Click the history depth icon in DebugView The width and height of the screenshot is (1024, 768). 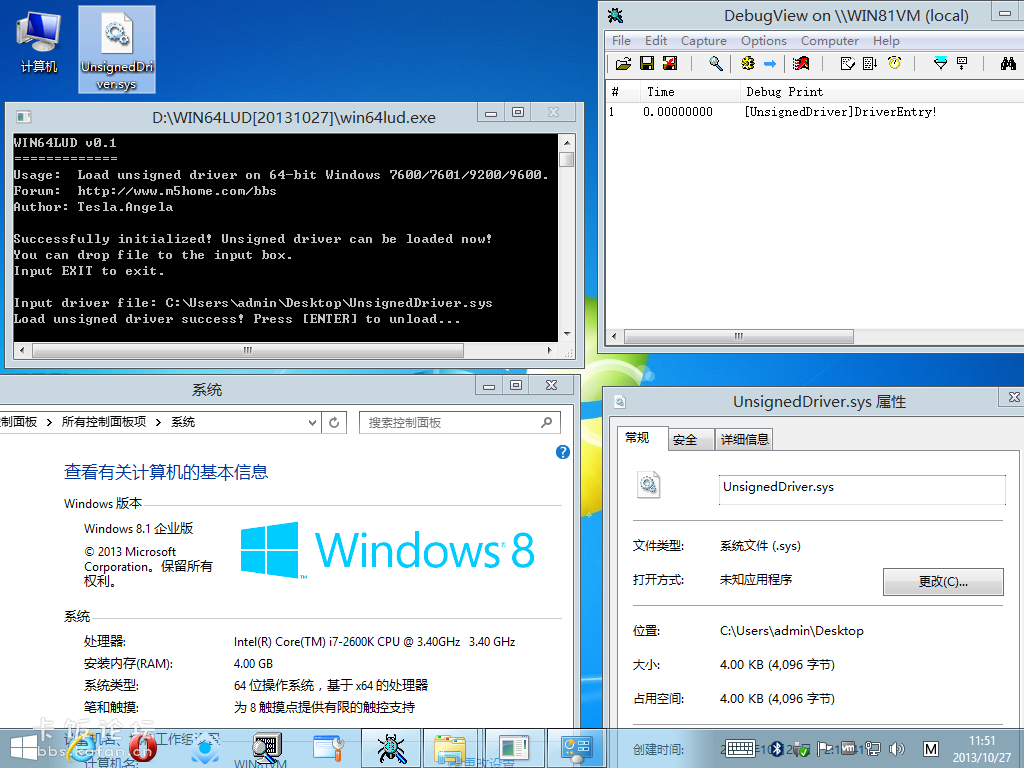click(x=962, y=63)
